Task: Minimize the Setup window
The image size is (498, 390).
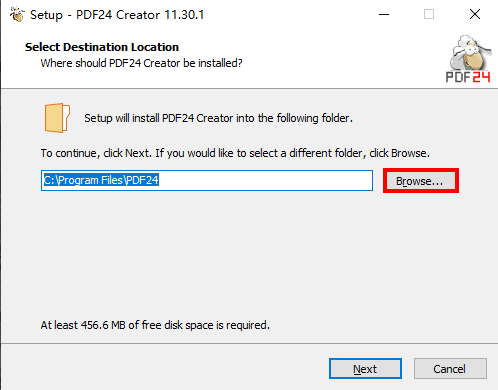Action: (x=384, y=14)
